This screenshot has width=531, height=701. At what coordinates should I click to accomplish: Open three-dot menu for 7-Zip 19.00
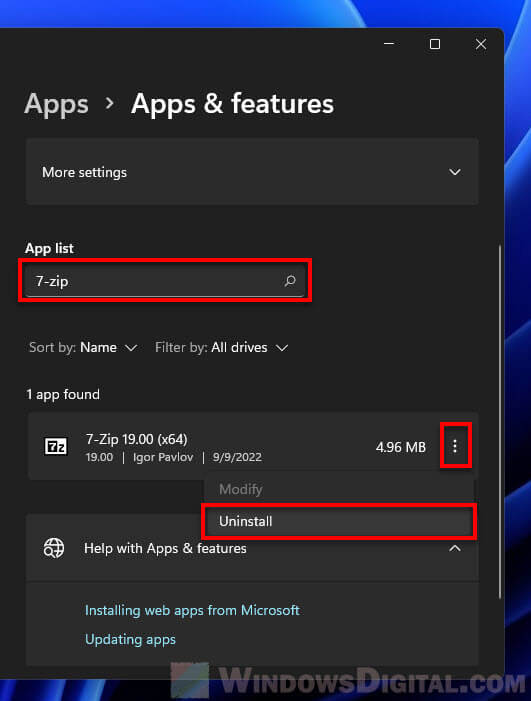pyautogui.click(x=455, y=446)
